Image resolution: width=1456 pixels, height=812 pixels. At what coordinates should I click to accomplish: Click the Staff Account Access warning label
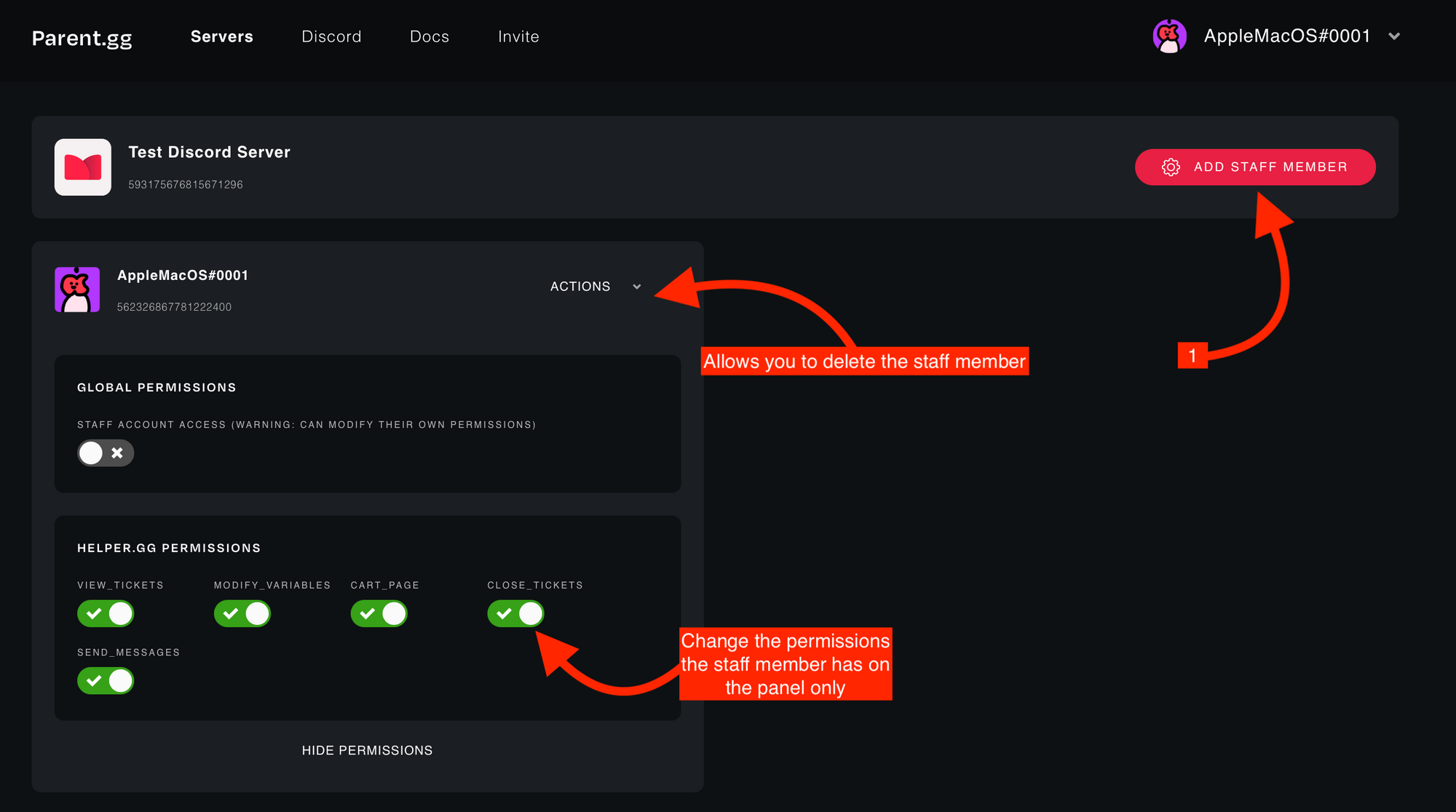click(x=306, y=425)
